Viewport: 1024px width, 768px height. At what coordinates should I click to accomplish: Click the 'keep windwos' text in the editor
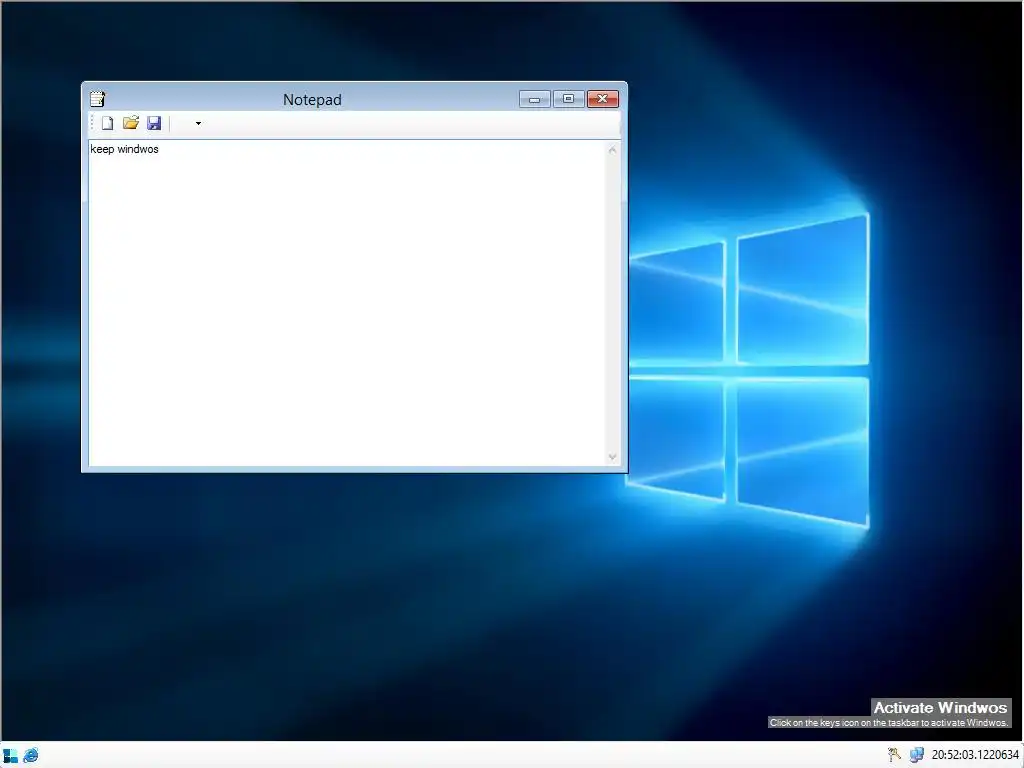click(x=124, y=149)
